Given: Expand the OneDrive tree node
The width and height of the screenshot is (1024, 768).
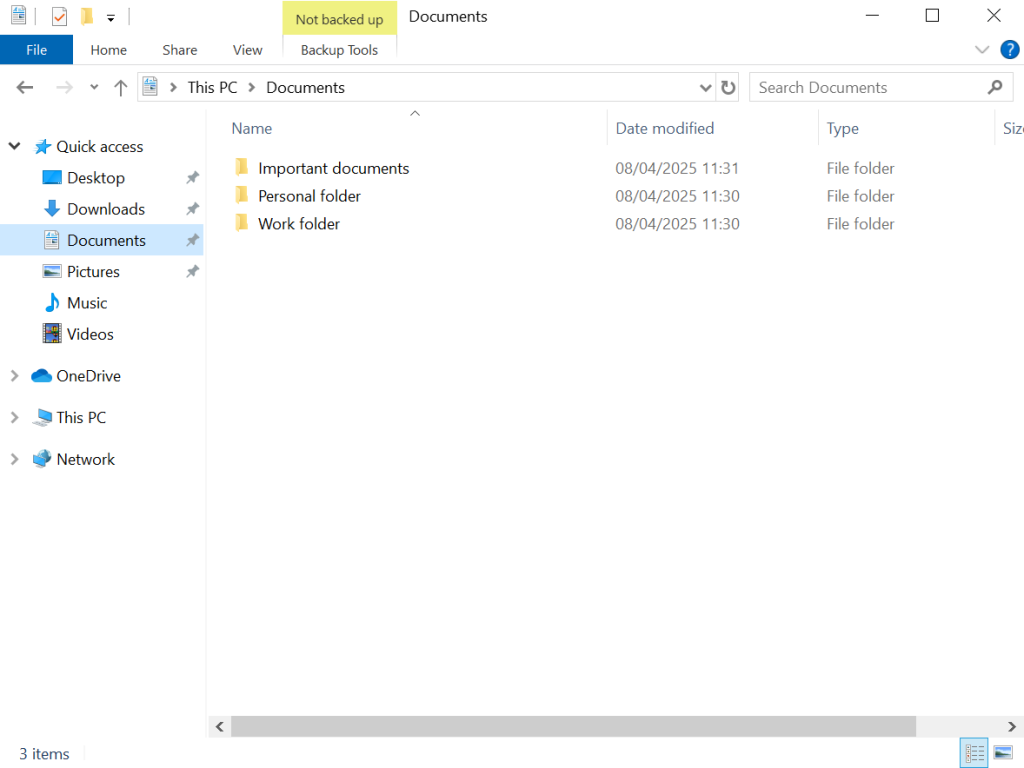Looking at the screenshot, I should 14,376.
